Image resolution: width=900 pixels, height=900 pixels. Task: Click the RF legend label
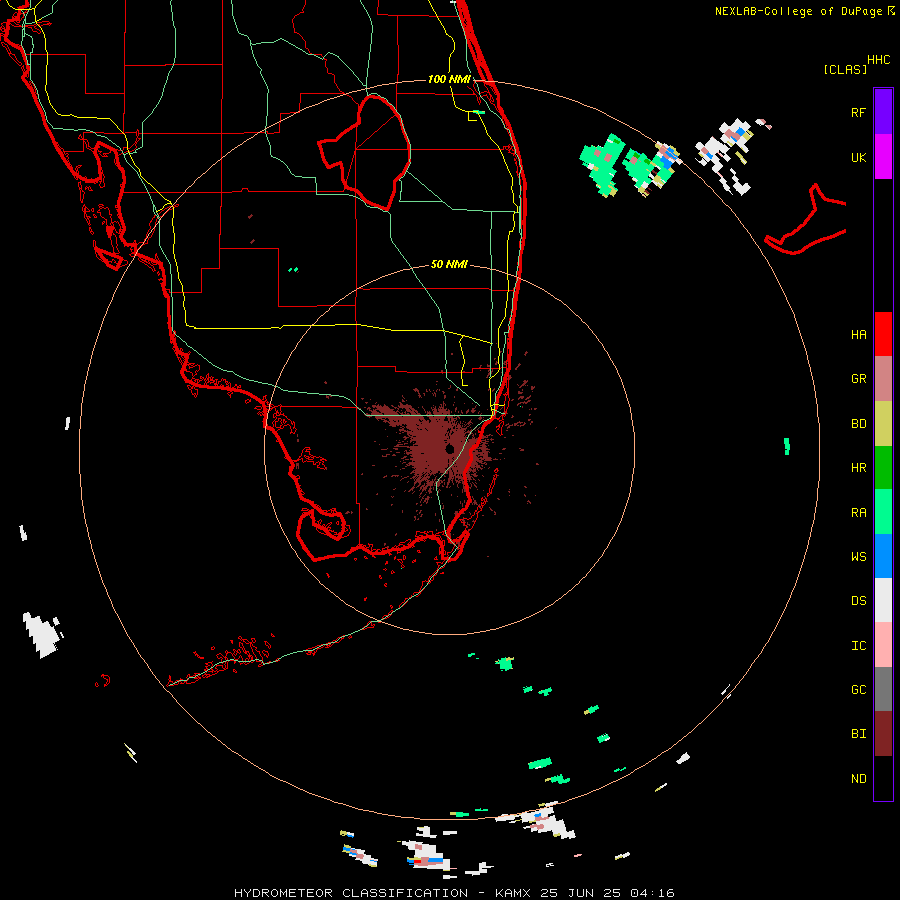858,112
